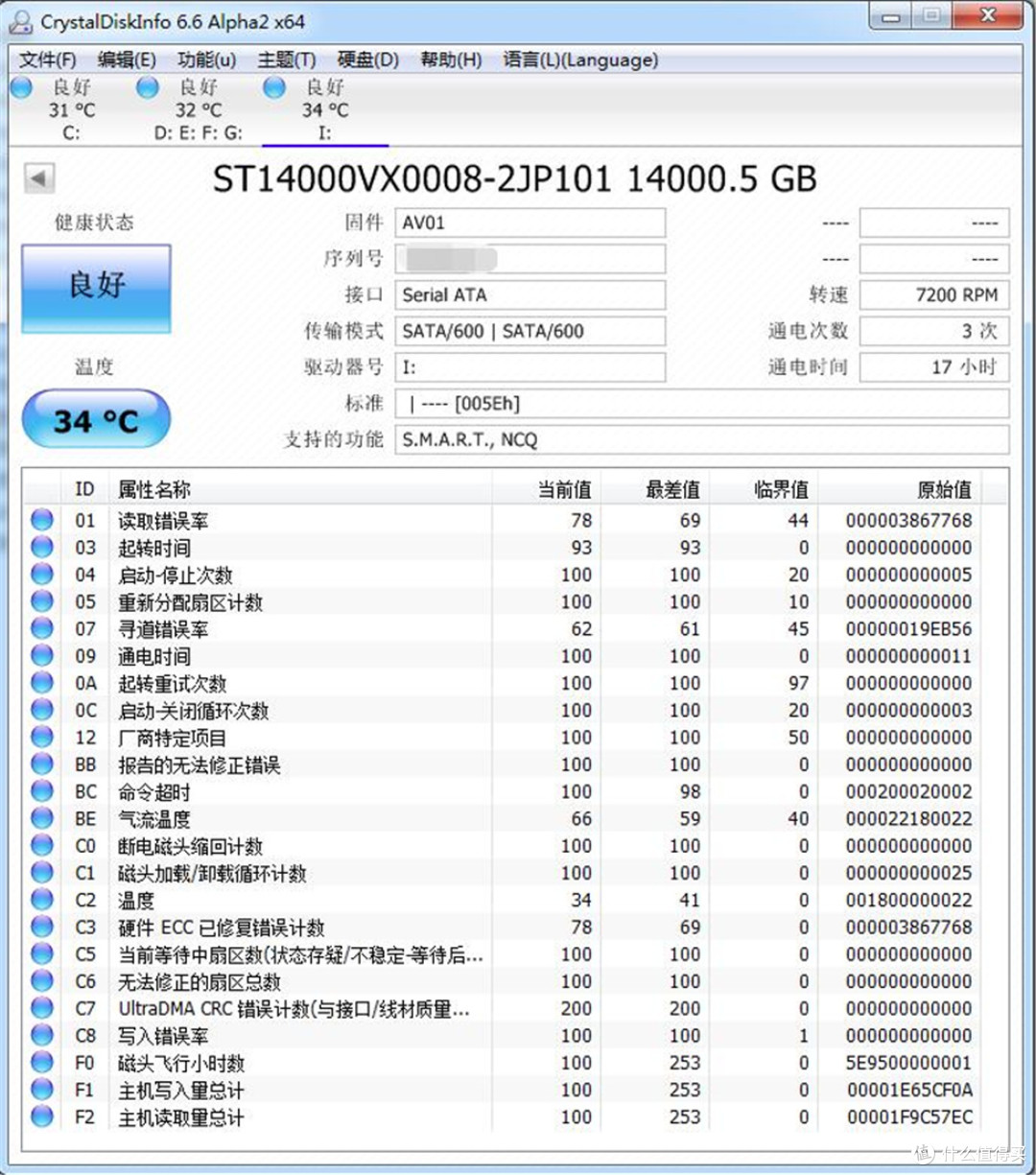Image resolution: width=1036 pixels, height=1175 pixels.
Task: Open the 功能(u) menu
Action: pos(206,59)
